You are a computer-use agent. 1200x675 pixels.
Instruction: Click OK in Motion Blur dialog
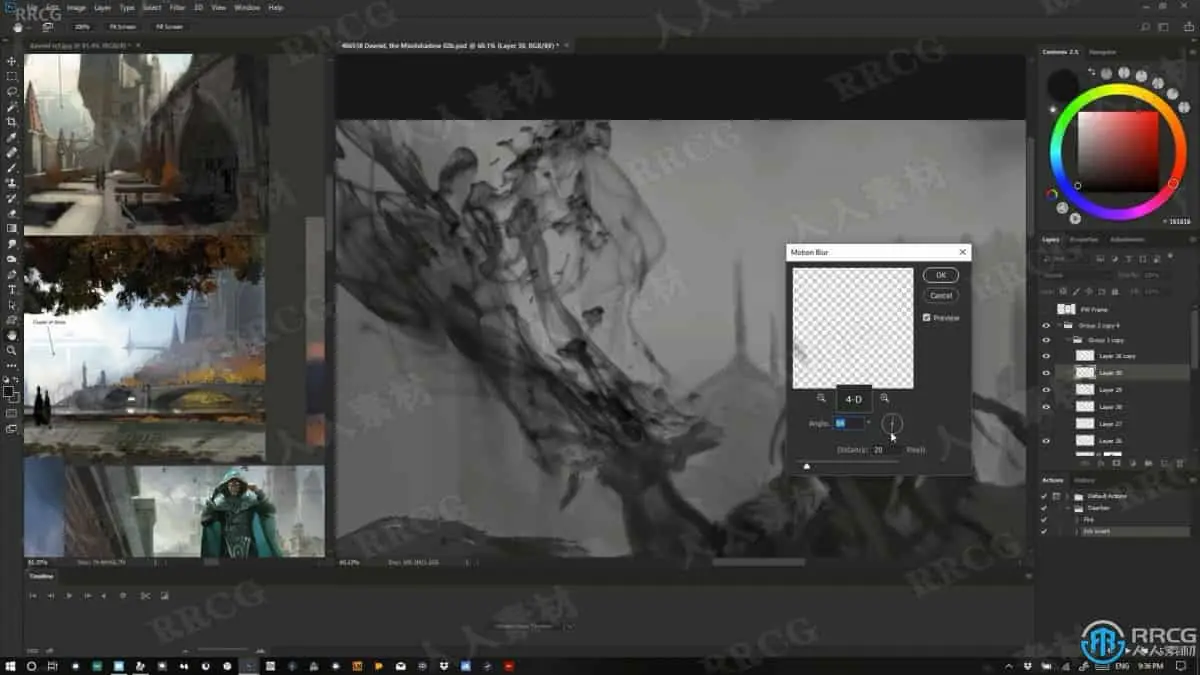[x=940, y=275]
